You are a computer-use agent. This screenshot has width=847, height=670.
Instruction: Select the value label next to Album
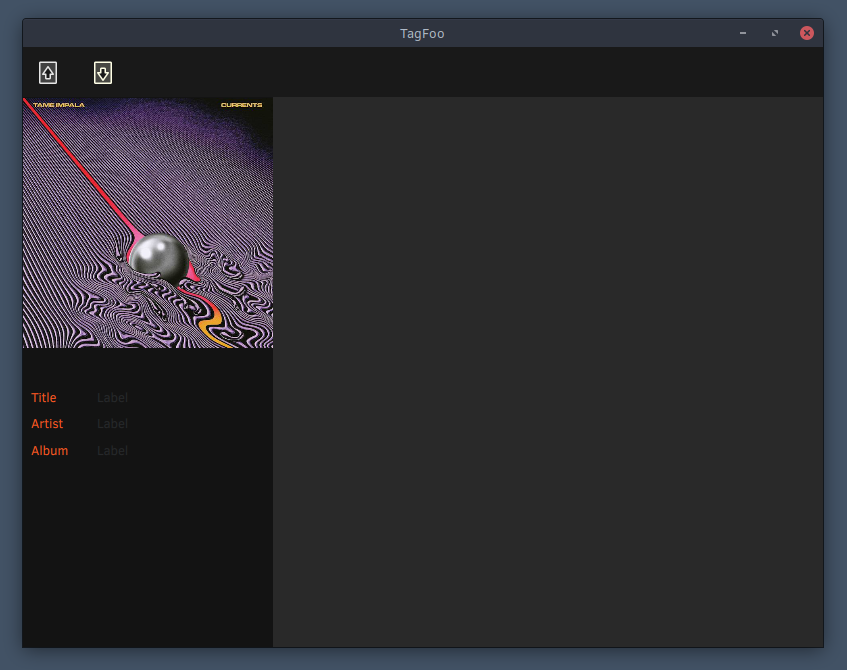coord(112,451)
